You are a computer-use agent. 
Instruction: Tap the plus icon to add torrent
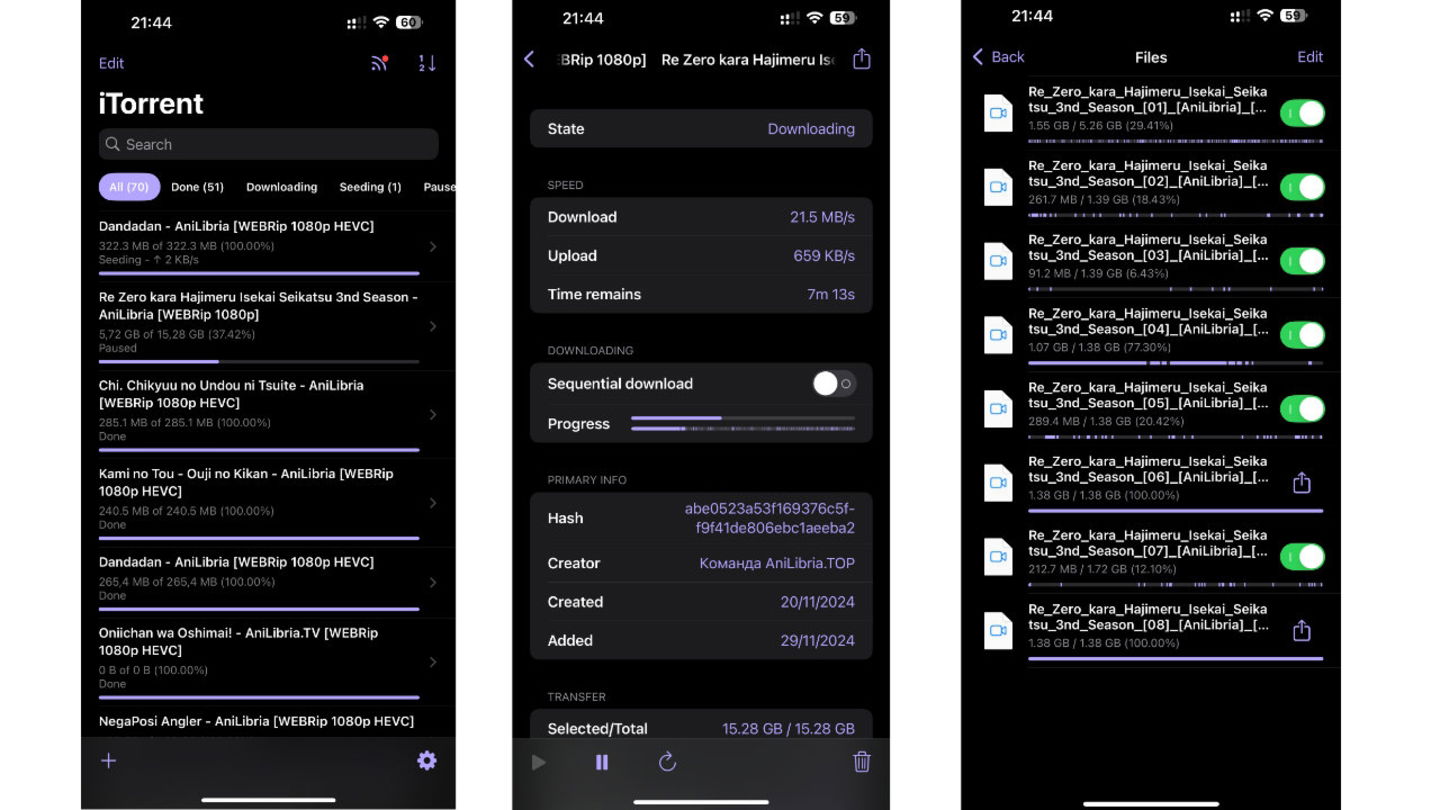tap(109, 761)
